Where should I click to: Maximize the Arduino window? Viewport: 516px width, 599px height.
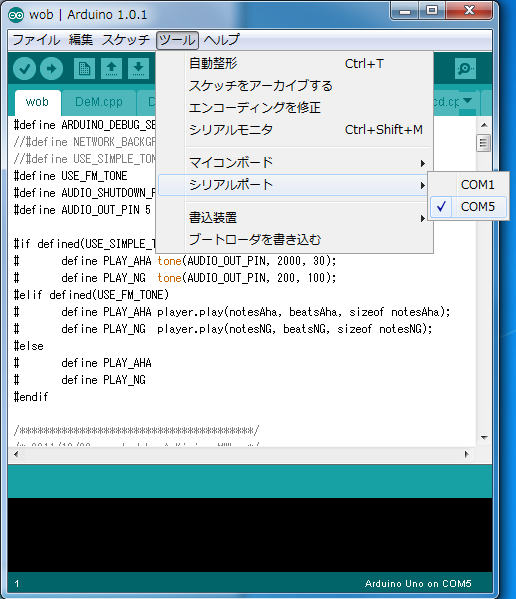432,10
